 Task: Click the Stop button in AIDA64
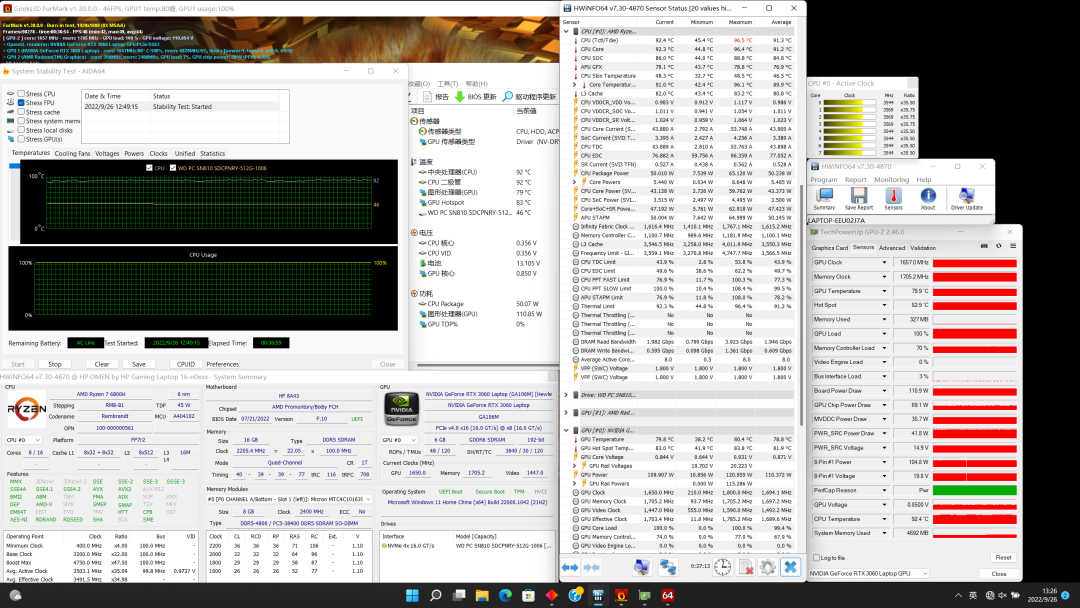pyautogui.click(x=55, y=364)
